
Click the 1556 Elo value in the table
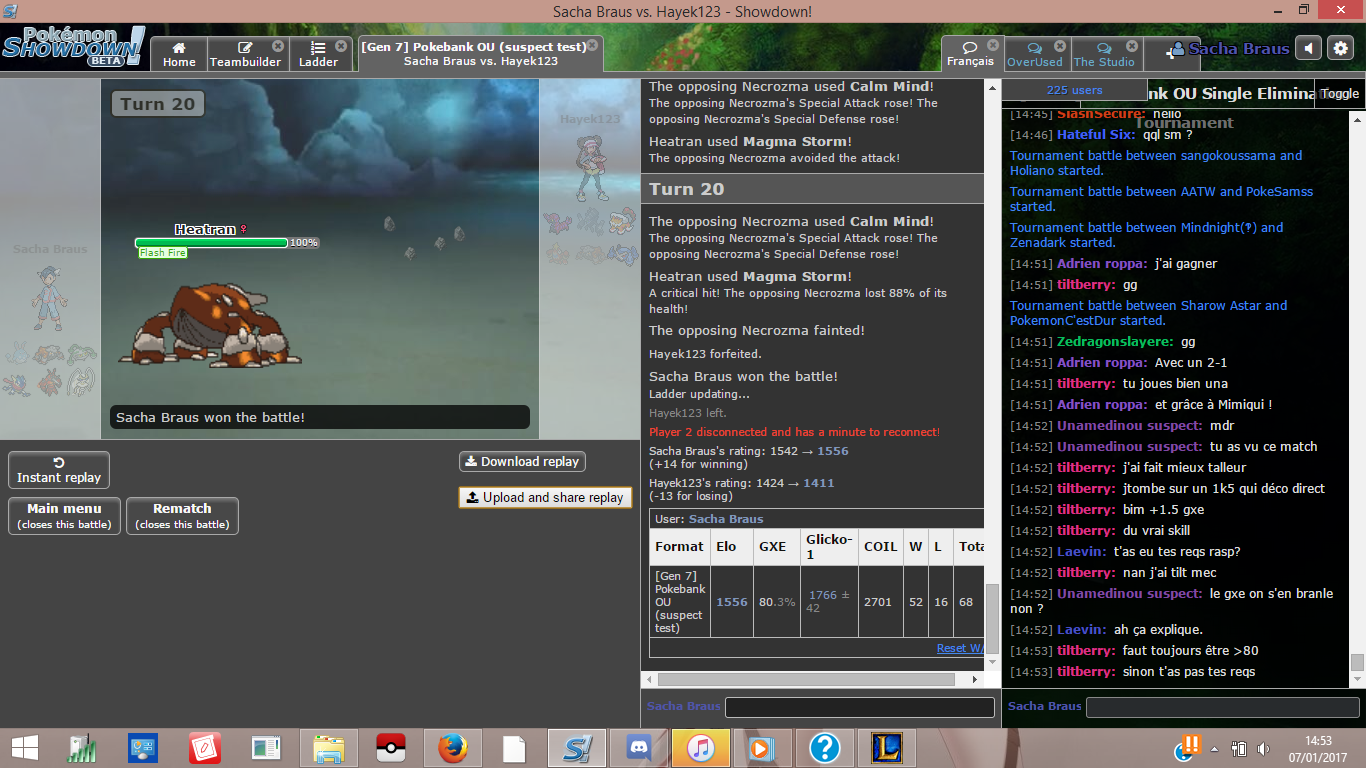[x=732, y=602]
